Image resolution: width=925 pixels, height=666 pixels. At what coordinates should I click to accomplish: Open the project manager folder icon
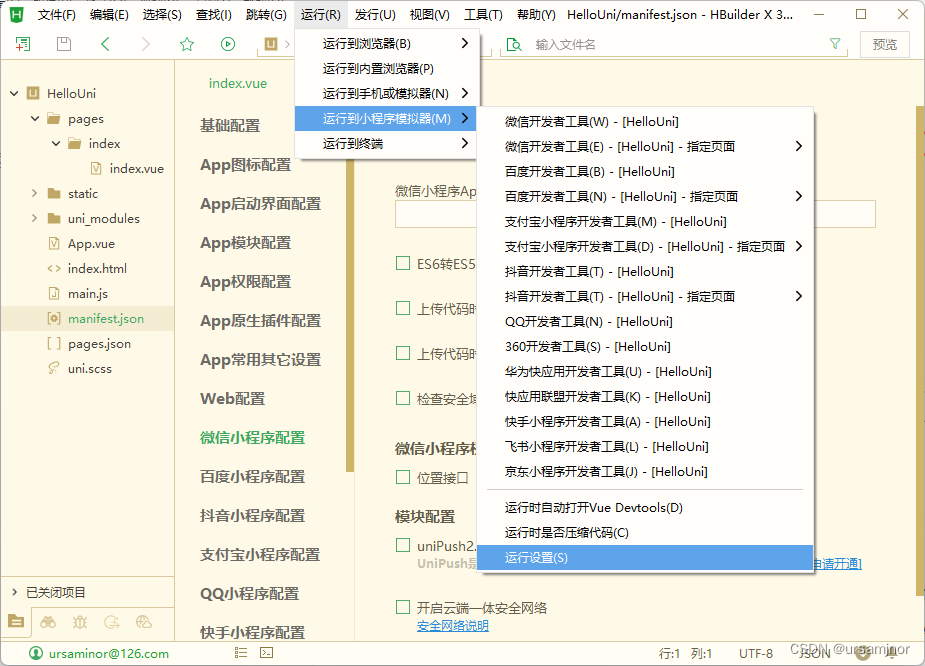[17, 621]
